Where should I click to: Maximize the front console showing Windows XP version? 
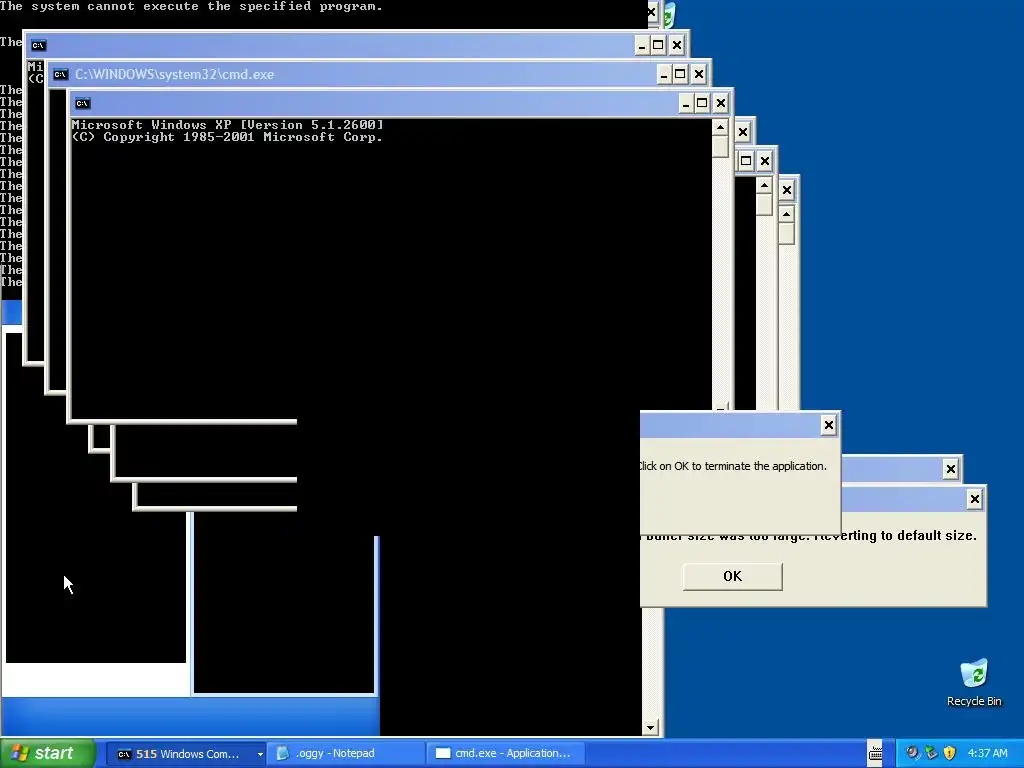pos(702,103)
